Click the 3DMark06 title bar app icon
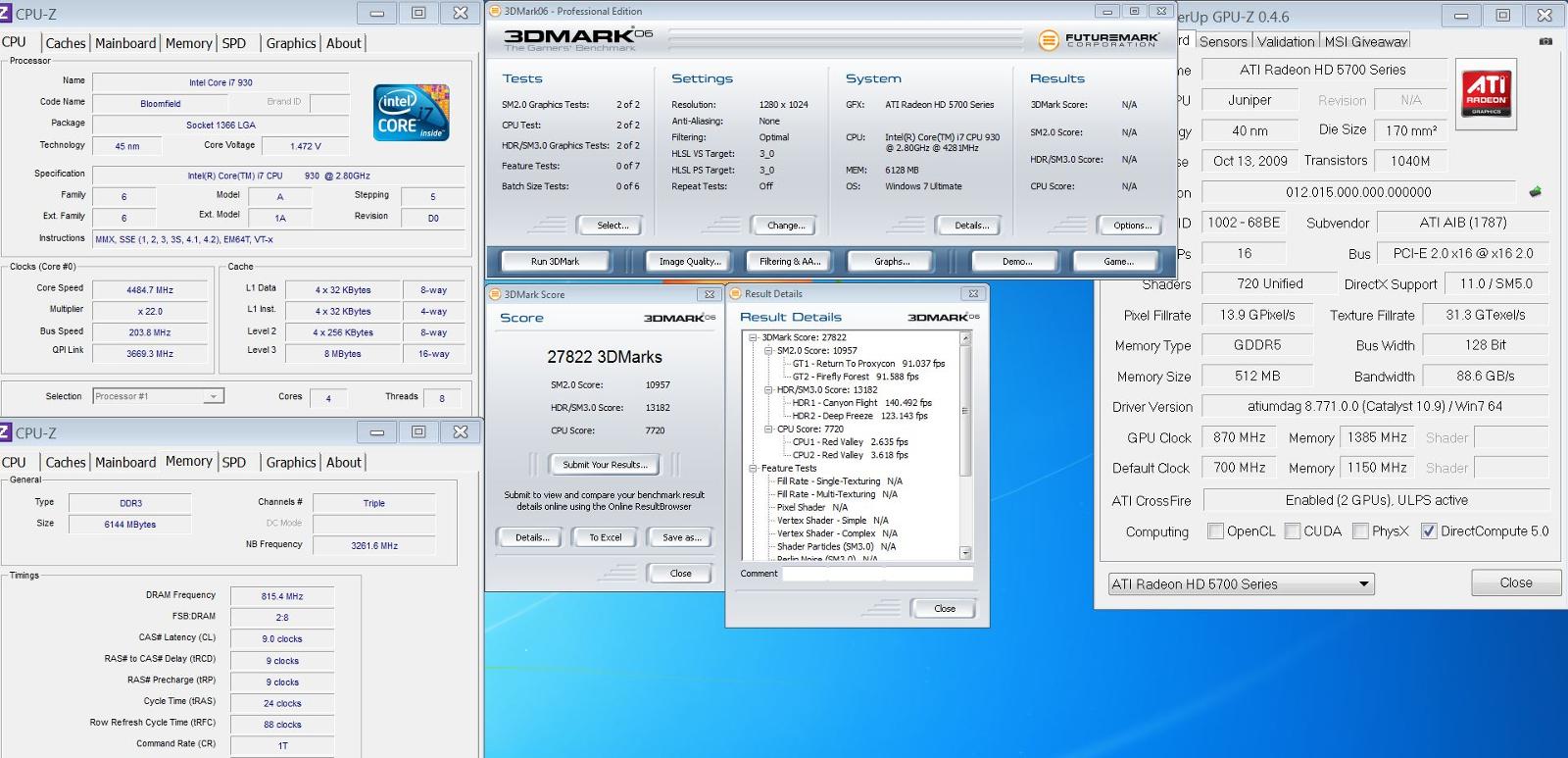 tap(496, 11)
